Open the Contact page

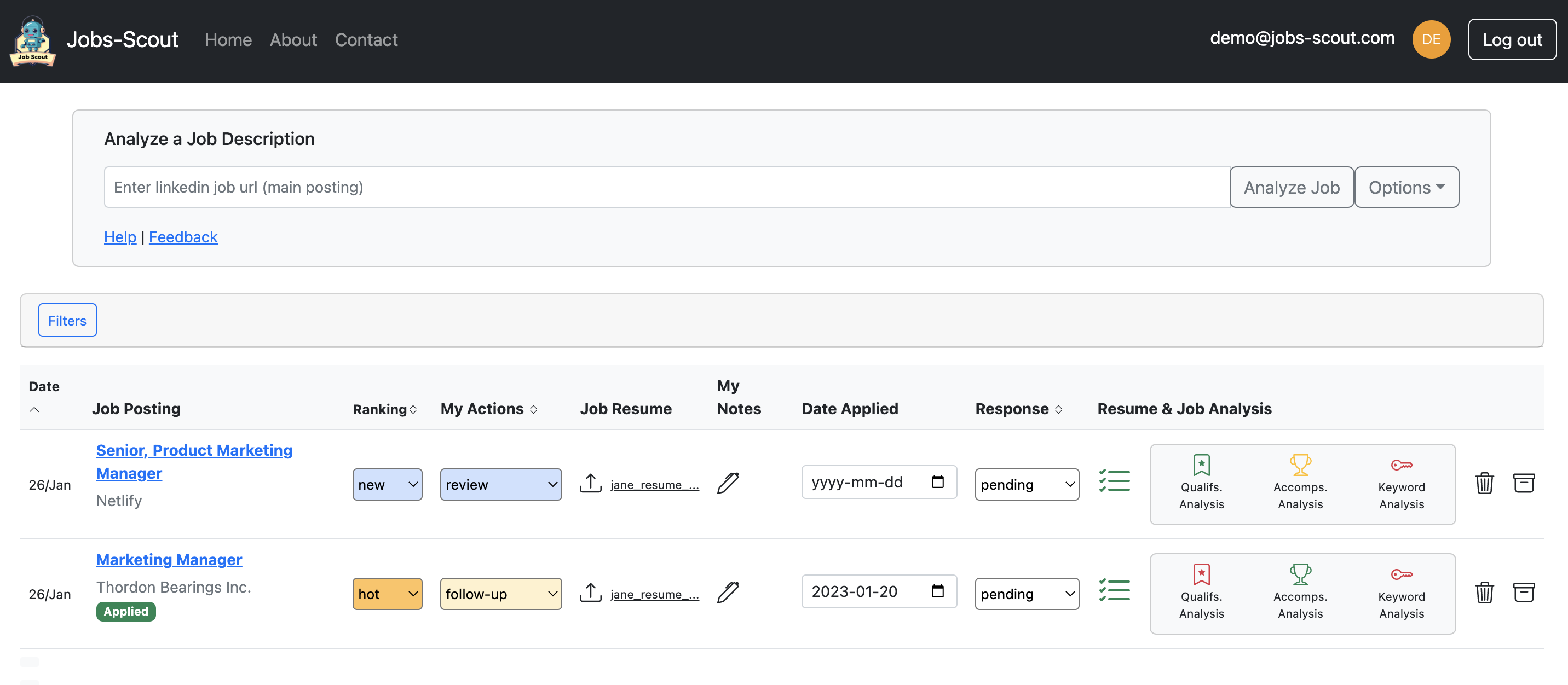pos(366,39)
